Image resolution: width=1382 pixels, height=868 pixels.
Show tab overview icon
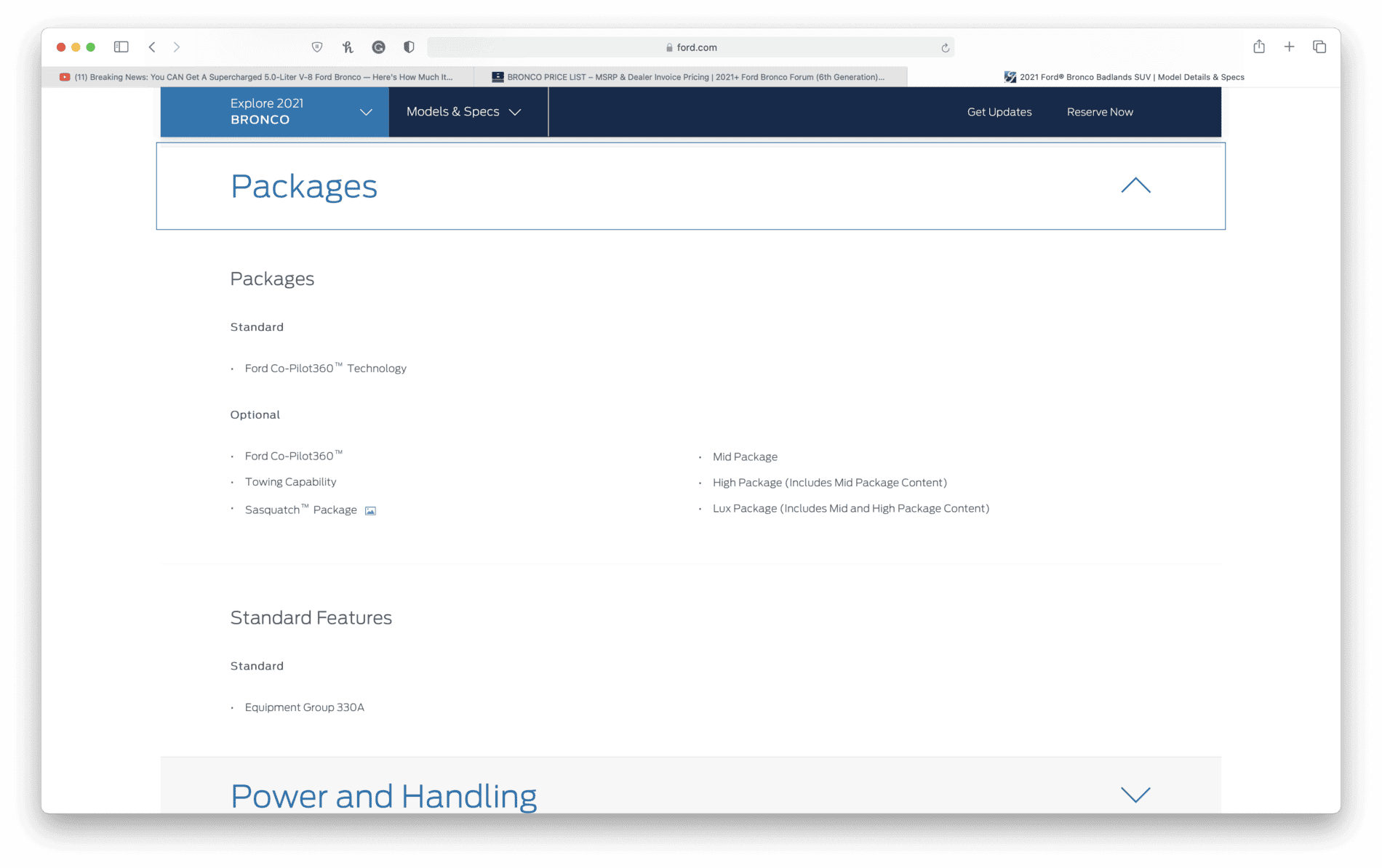[1319, 47]
